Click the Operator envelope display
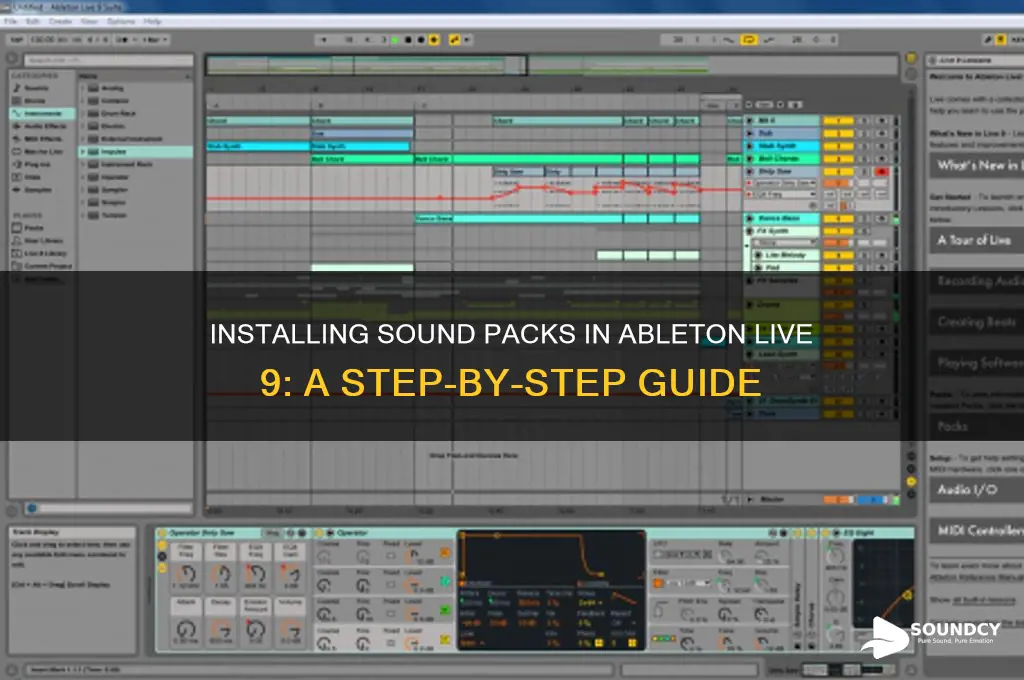 552,556
